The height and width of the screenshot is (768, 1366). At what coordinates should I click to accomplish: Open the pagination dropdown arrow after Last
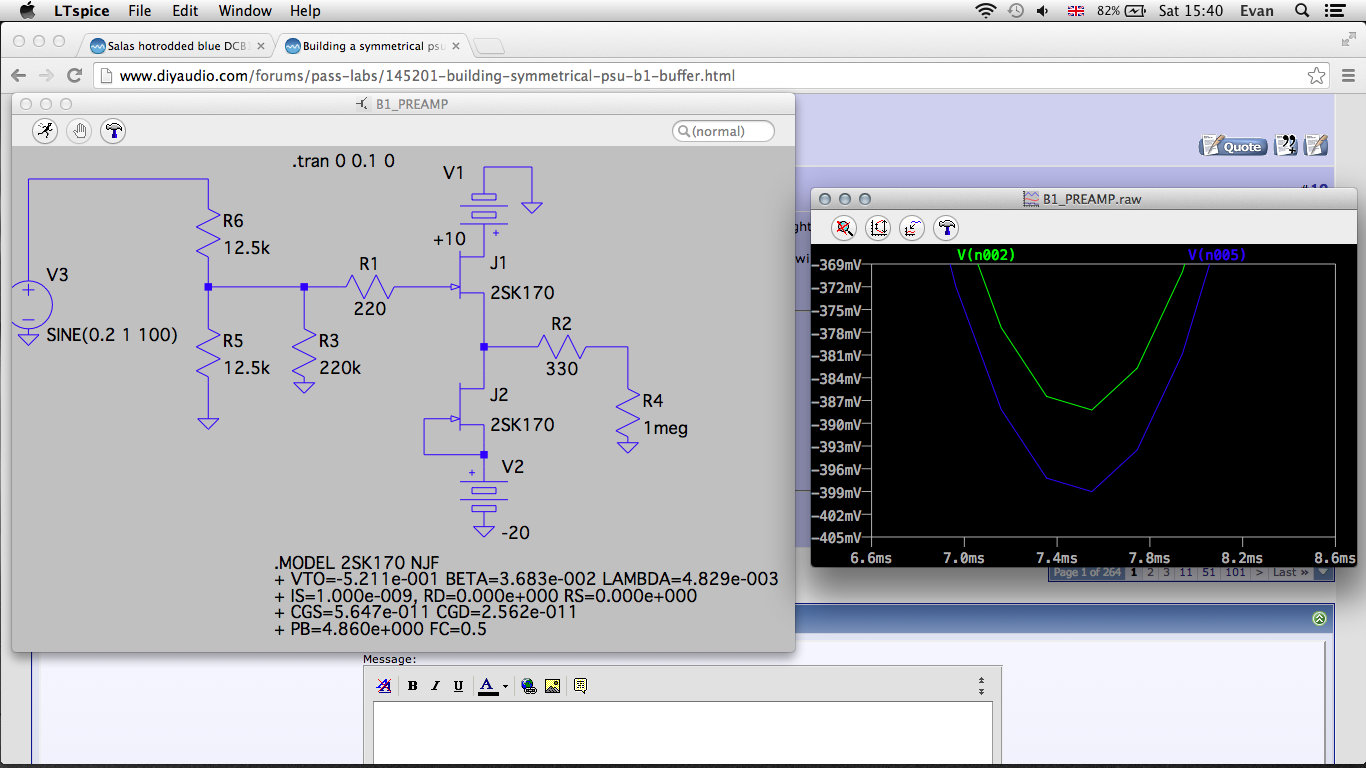[1323, 573]
